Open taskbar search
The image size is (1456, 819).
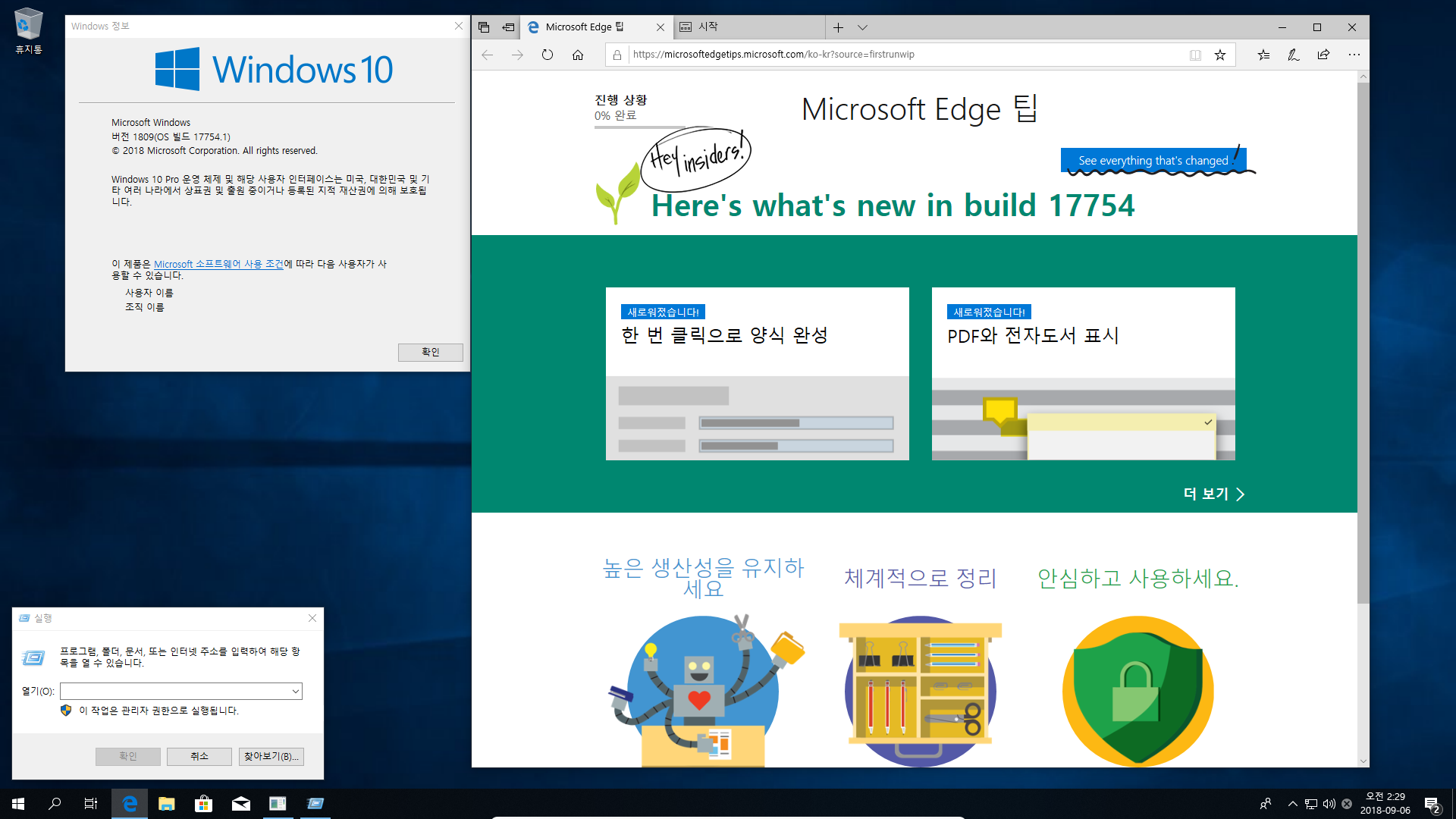point(55,804)
